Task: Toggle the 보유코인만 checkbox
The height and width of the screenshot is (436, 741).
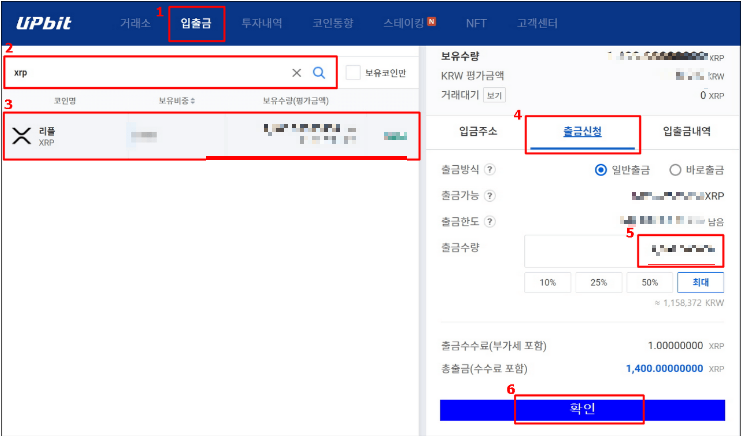Action: point(353,73)
